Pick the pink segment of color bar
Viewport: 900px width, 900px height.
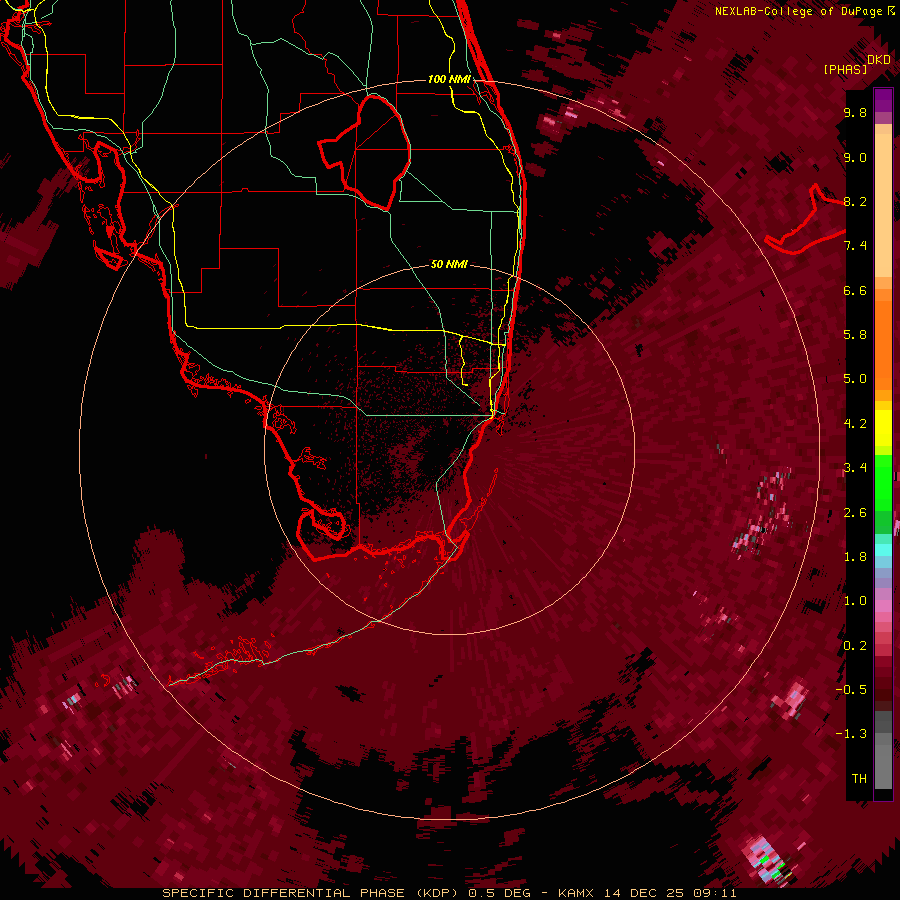[883, 606]
